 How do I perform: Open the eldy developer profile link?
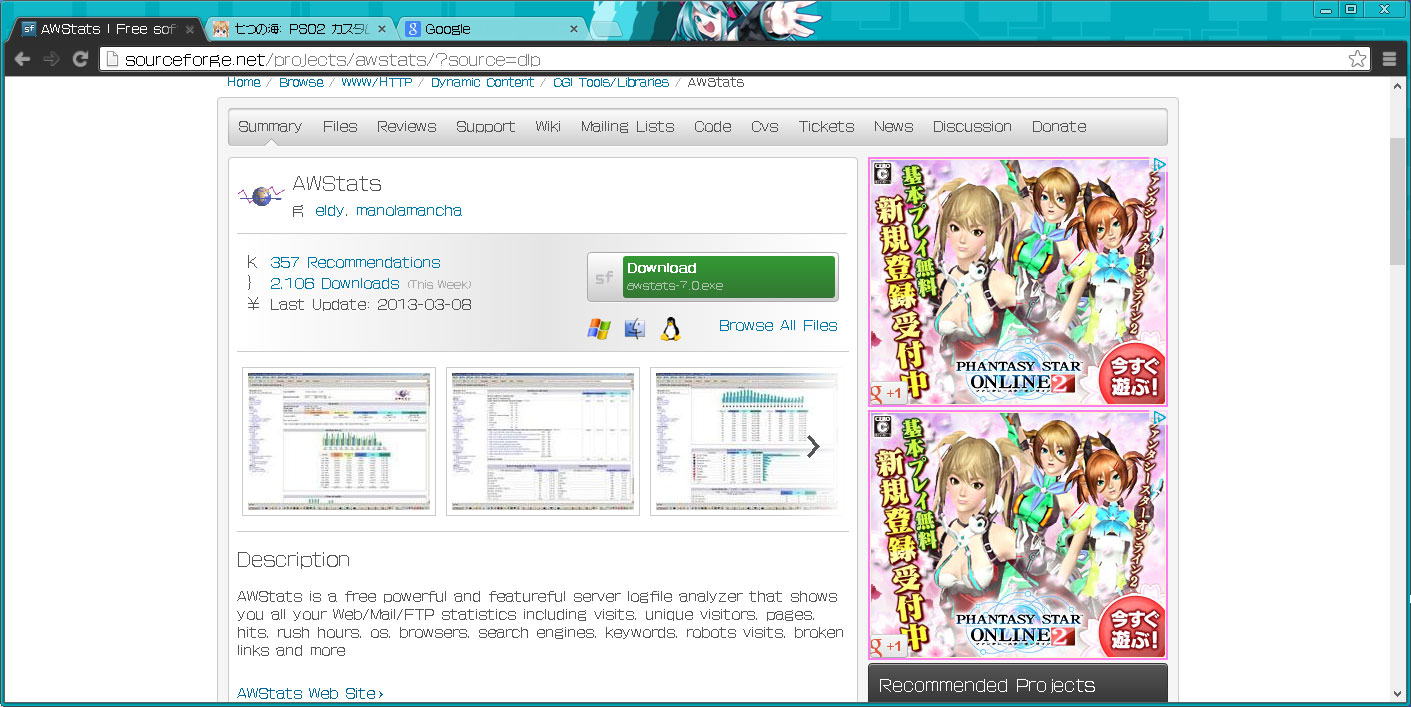[x=329, y=210]
